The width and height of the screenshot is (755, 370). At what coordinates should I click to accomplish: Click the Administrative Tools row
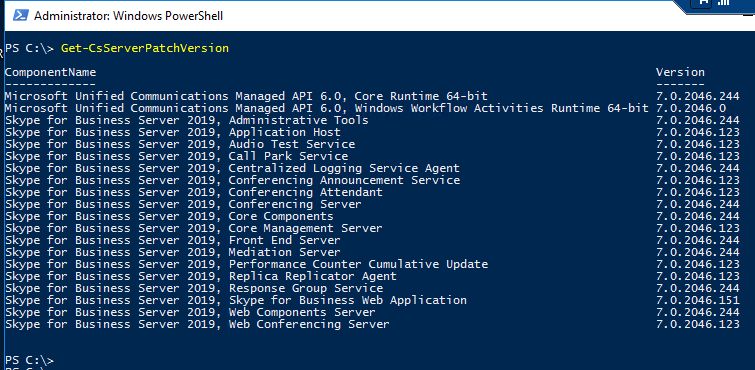[x=372, y=120]
